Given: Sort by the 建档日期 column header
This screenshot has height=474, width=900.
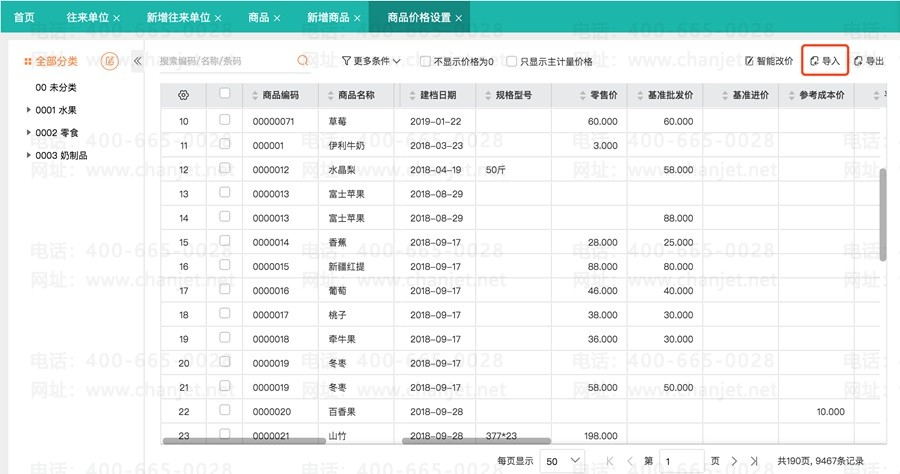Looking at the screenshot, I should (438, 95).
